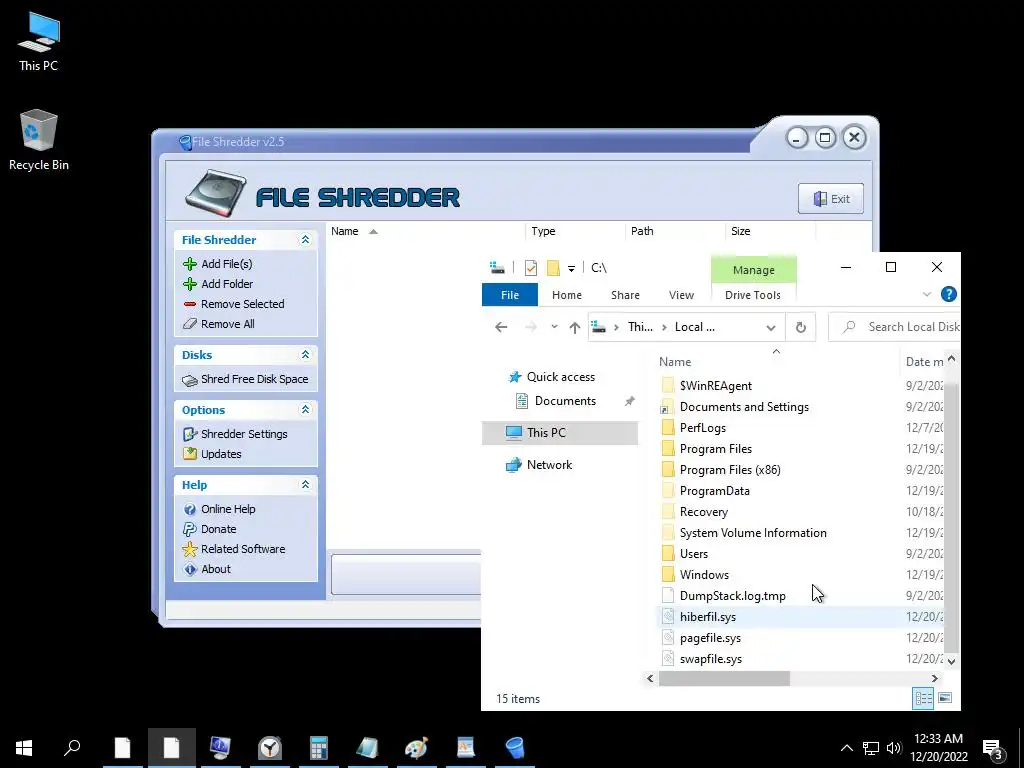Expand the address bar history dropdown

coord(771,327)
